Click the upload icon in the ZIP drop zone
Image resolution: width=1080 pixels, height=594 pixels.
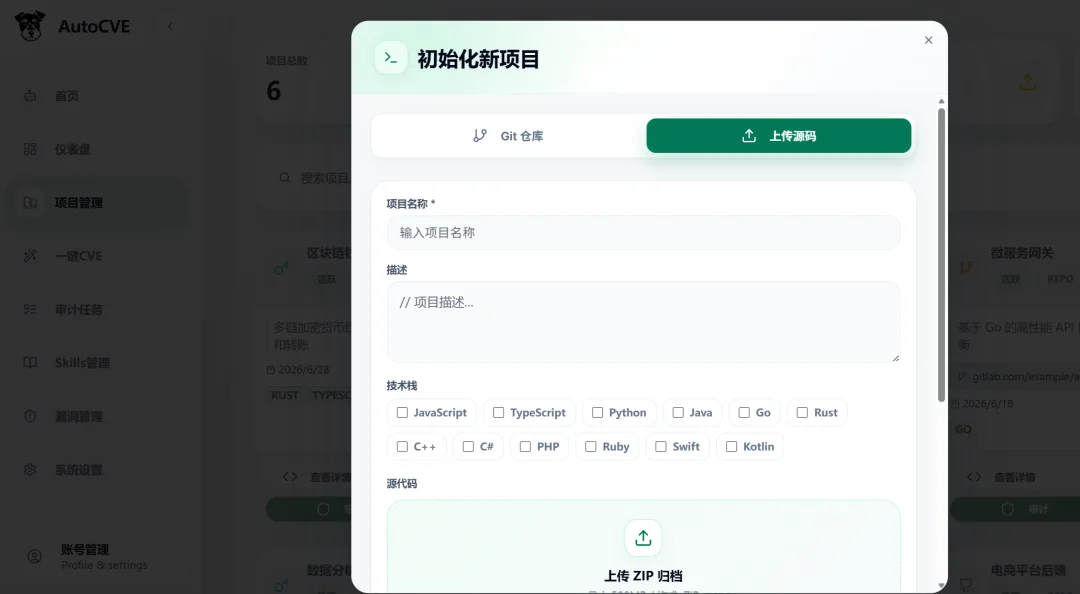tap(643, 537)
